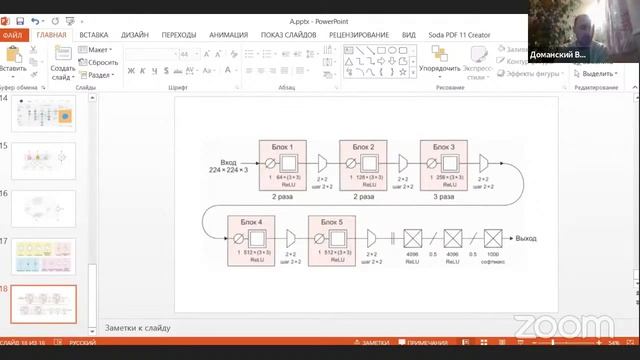This screenshot has width=640, height=360.
Task: Switch to slide sorter view icon
Action: 484,342
